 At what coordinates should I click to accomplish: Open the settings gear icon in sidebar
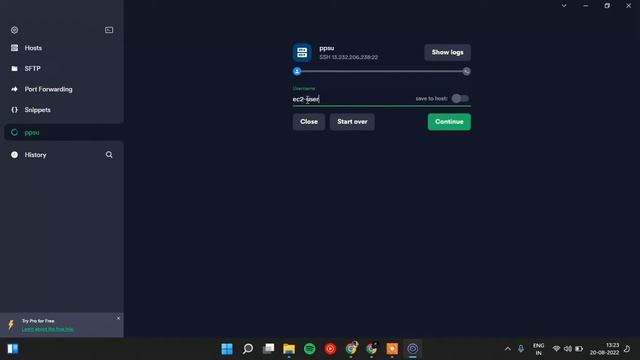pyautogui.click(x=15, y=30)
